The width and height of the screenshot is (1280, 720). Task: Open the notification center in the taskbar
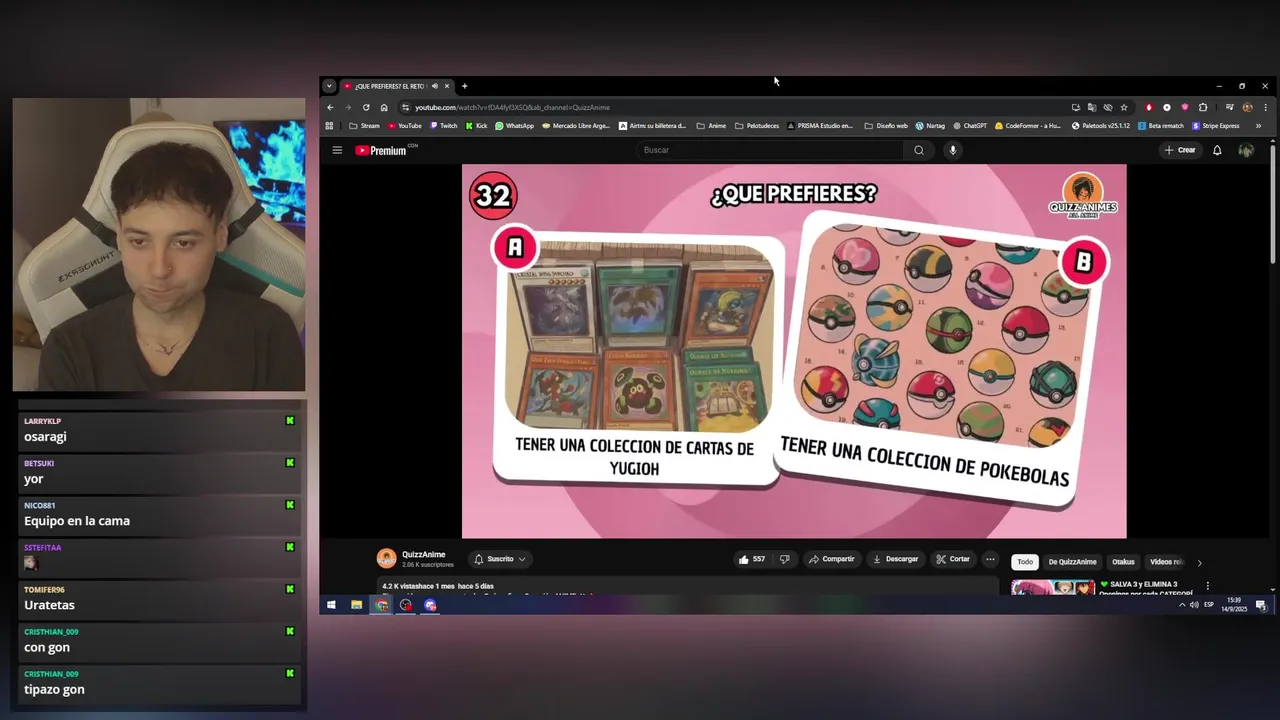pos(1261,605)
